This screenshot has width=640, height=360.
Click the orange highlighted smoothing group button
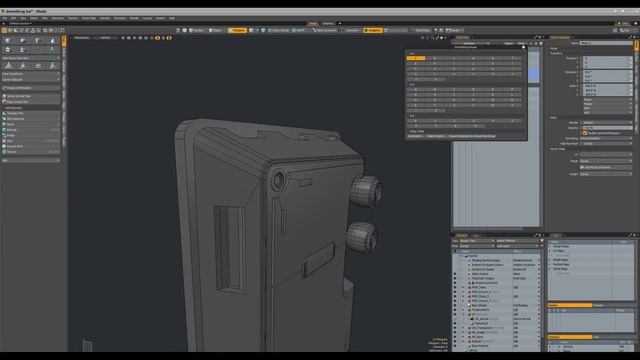[416, 58]
